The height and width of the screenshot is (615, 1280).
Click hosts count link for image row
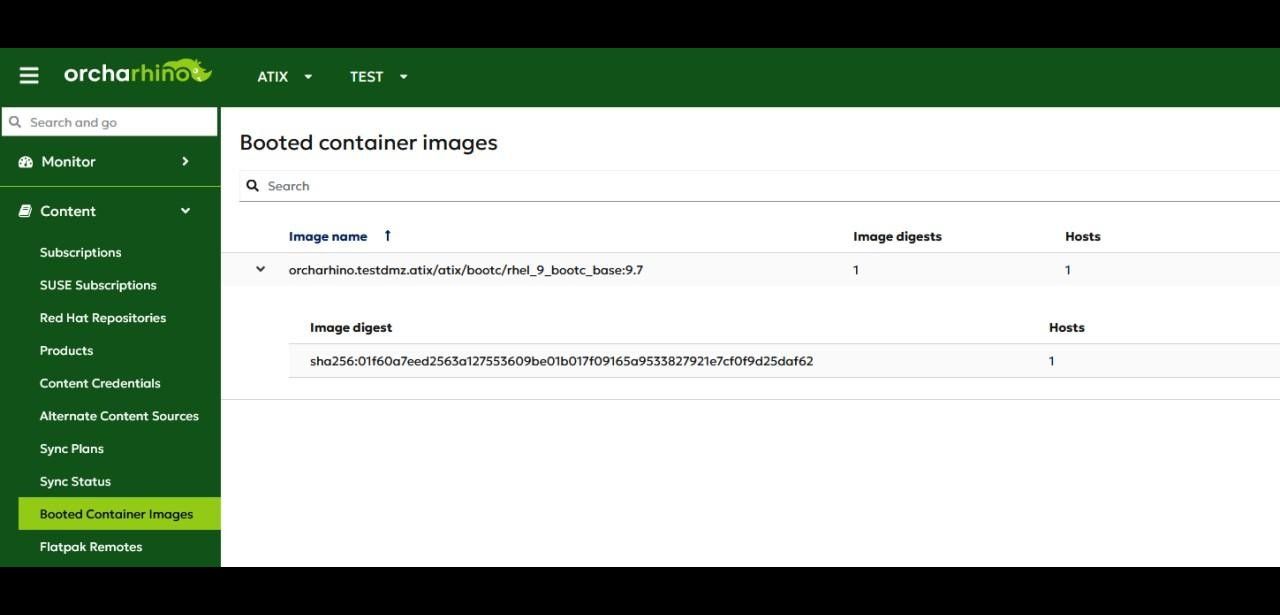coord(1068,270)
